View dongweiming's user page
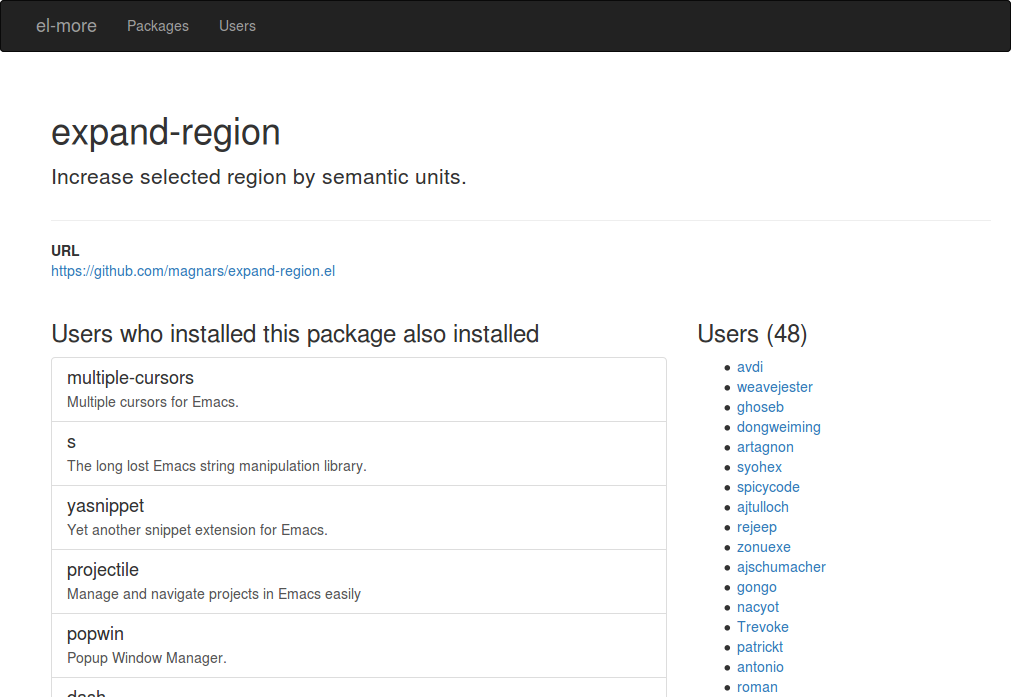This screenshot has width=1011, height=697. 779,427
